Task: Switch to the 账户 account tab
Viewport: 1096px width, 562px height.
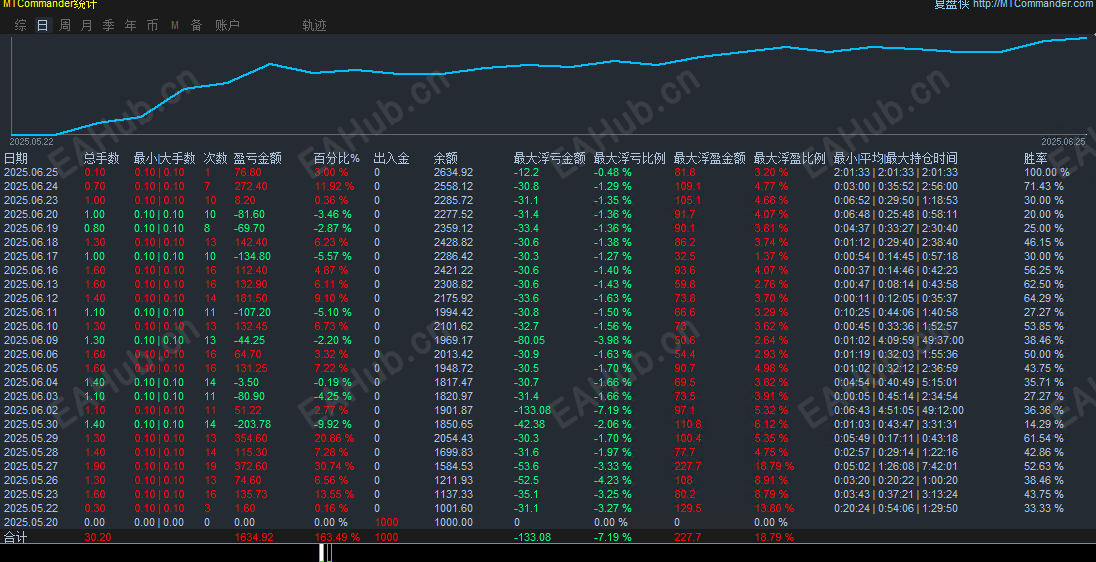Action: 227,25
